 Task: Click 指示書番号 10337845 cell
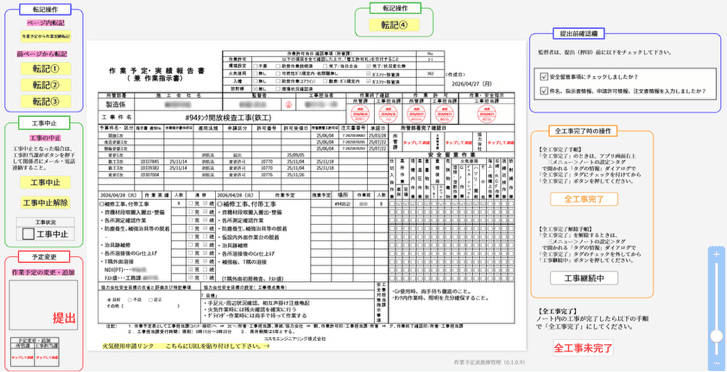(x=149, y=161)
